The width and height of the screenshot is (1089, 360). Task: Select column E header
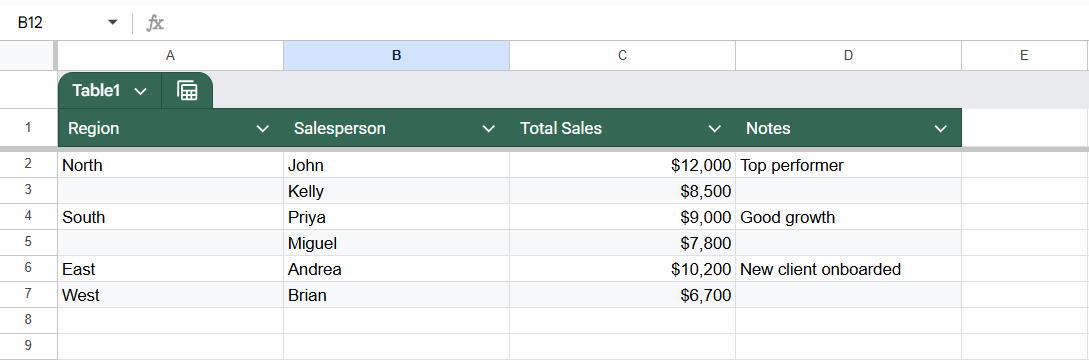(x=1025, y=56)
